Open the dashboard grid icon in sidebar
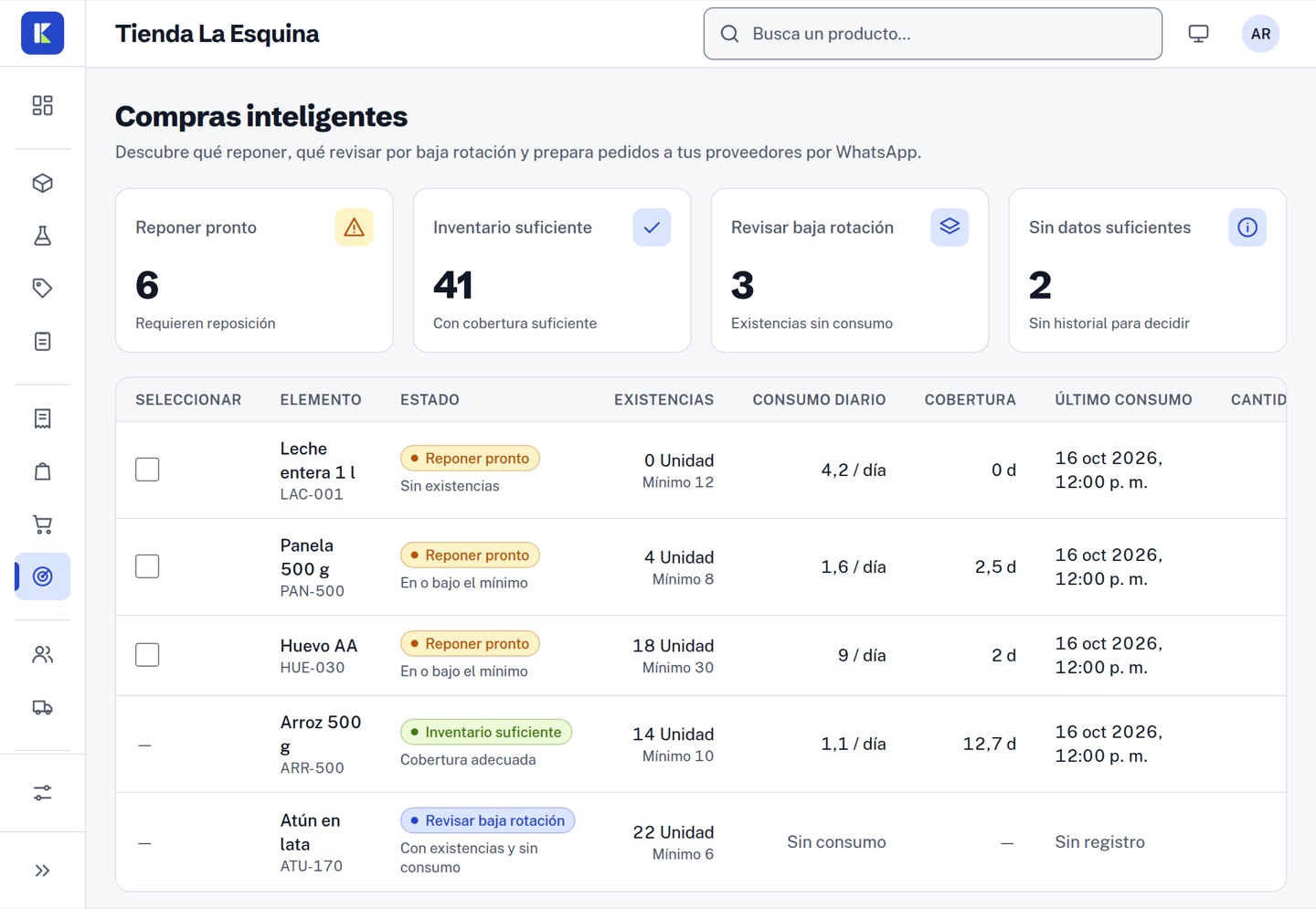This screenshot has width=1316, height=909. point(42,105)
